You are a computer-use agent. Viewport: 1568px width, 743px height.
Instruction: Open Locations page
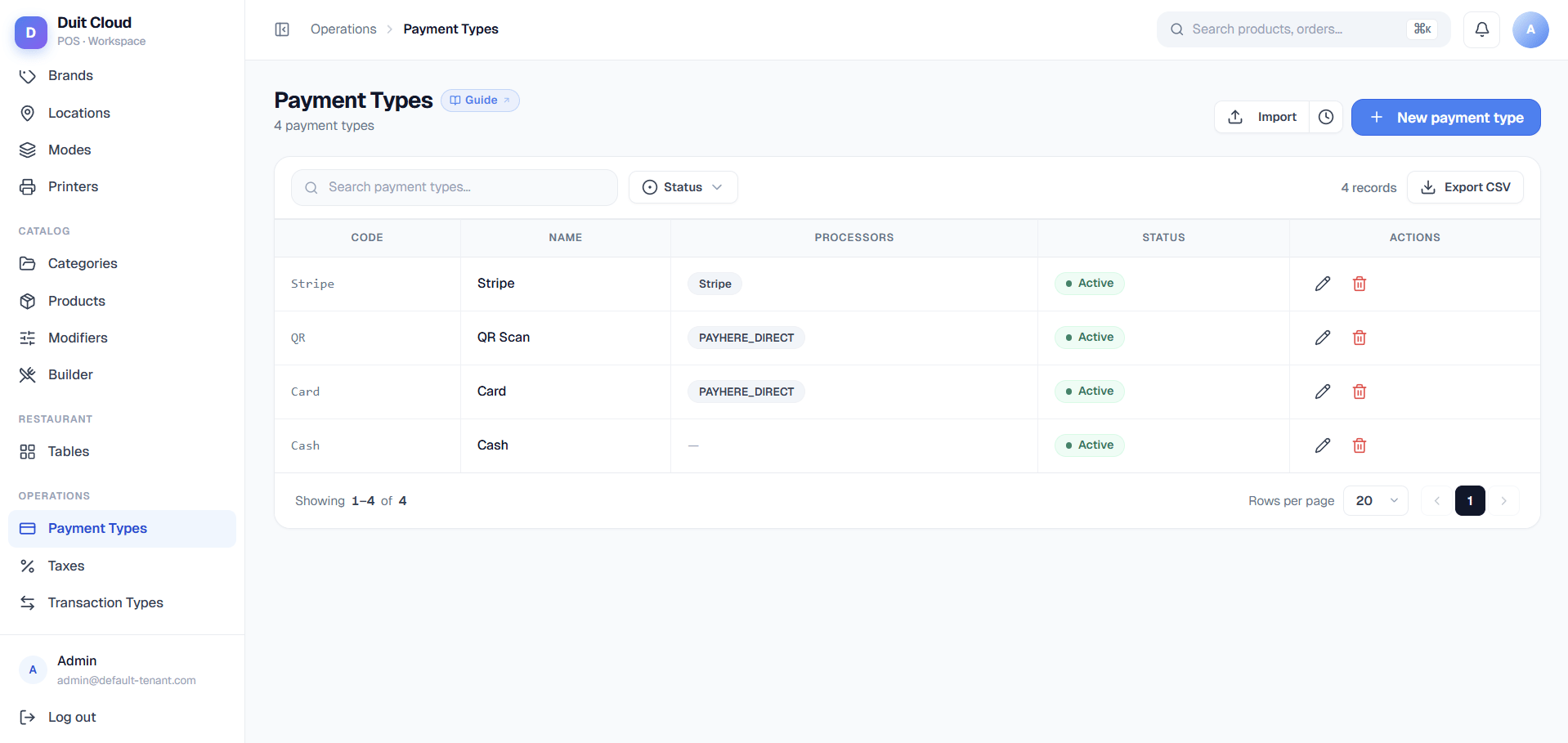point(122,113)
